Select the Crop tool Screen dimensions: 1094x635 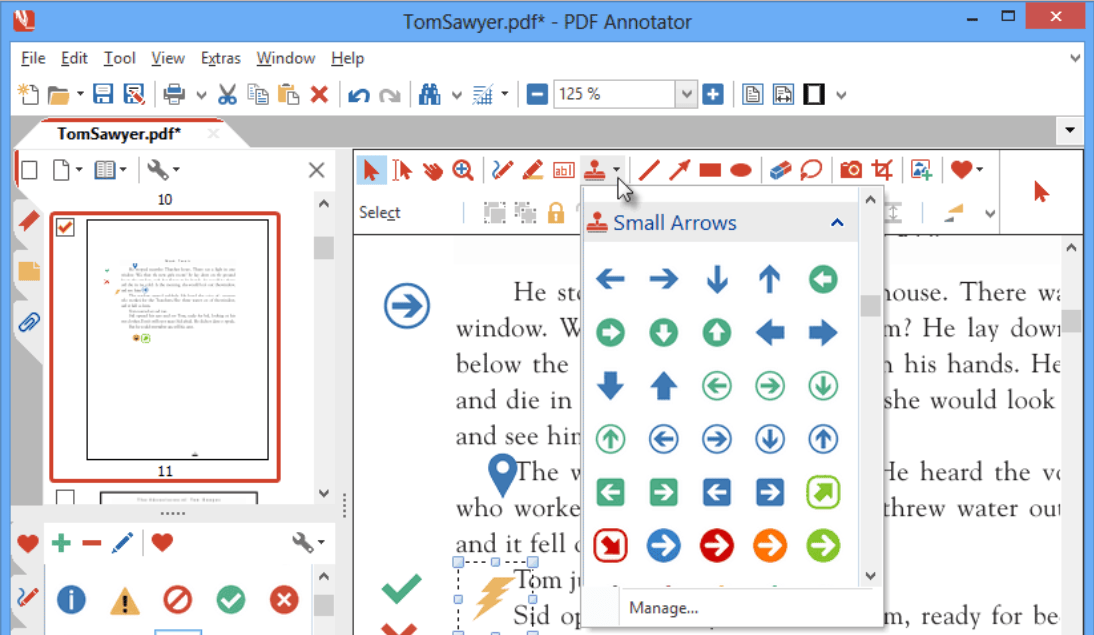pyautogui.click(x=882, y=170)
